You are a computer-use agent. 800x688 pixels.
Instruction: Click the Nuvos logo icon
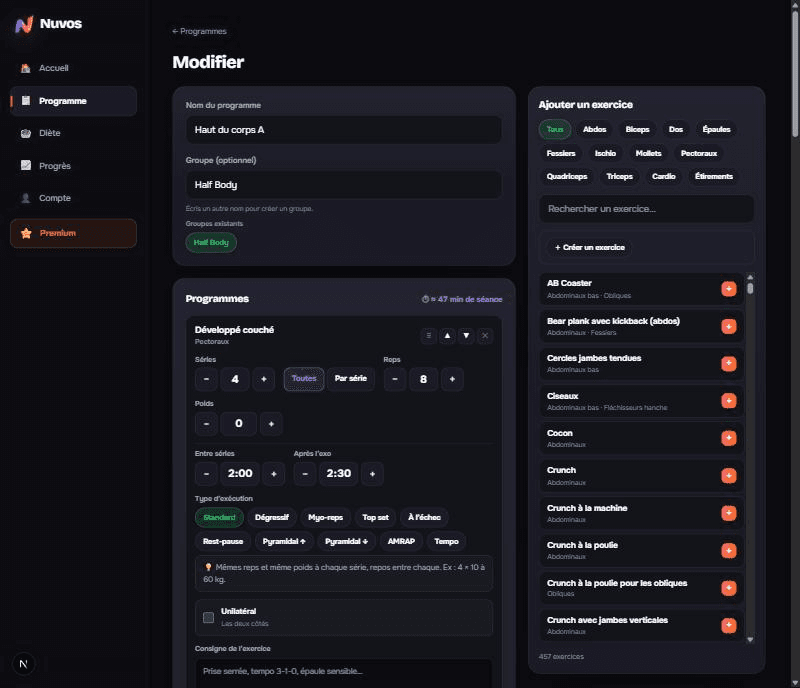[x=24, y=24]
